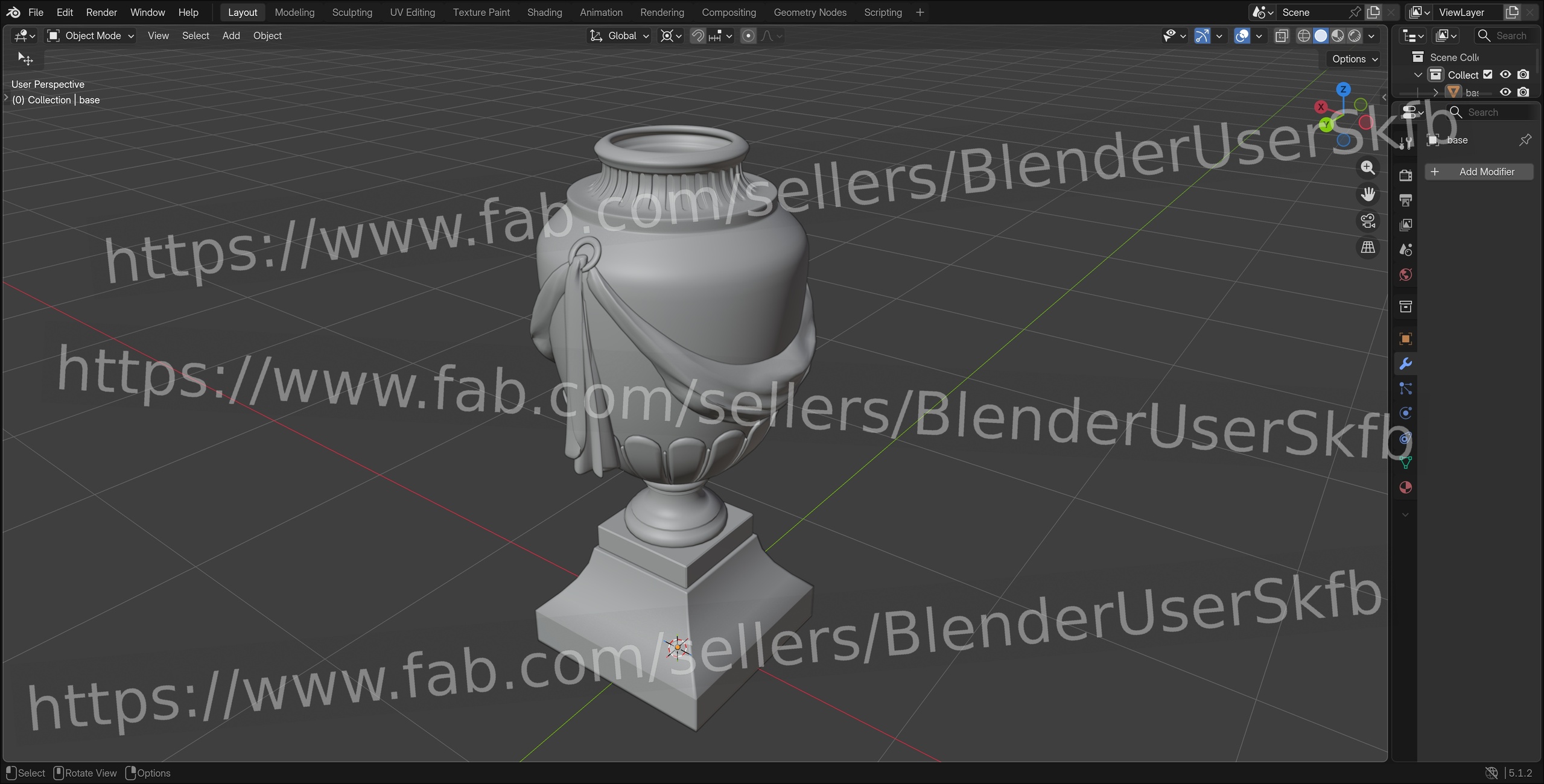Toggle proportional editing in viewport header
This screenshot has width=1544, height=784.
(748, 36)
